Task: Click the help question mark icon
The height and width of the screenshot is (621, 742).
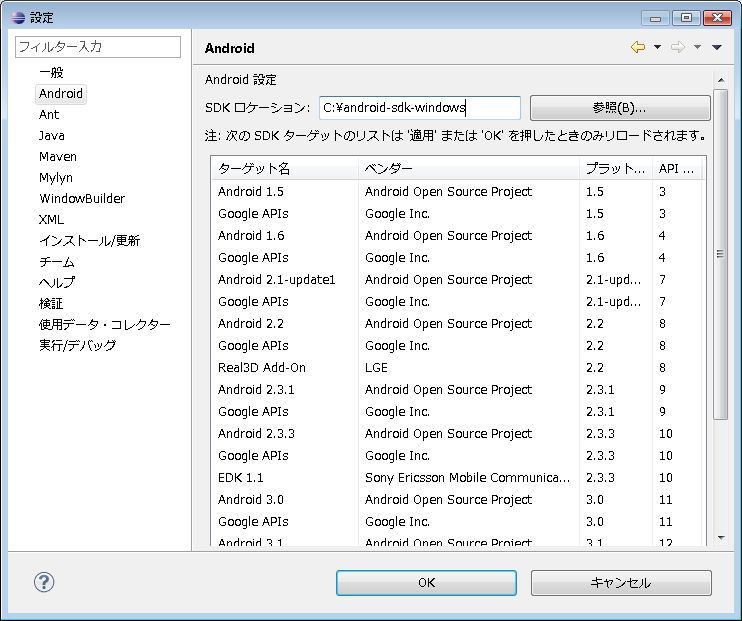Action: point(44,582)
